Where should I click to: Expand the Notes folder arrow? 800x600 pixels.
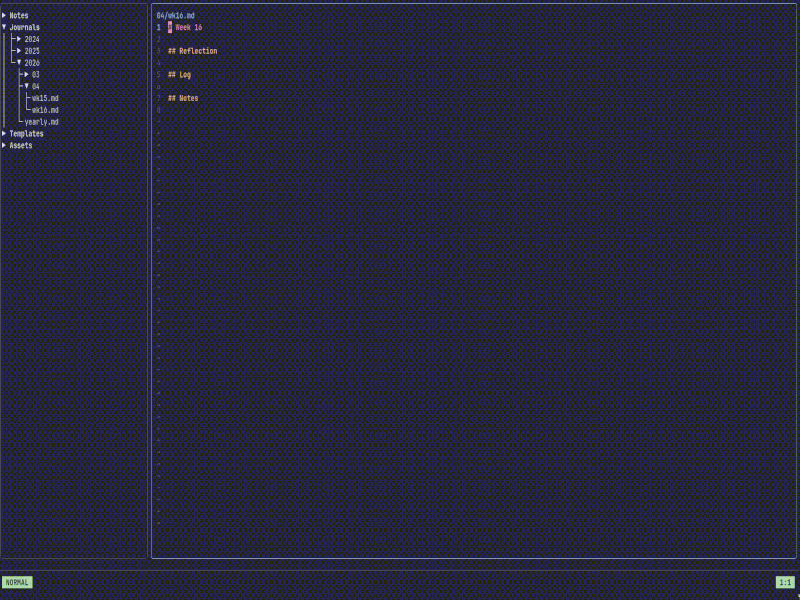4,16
